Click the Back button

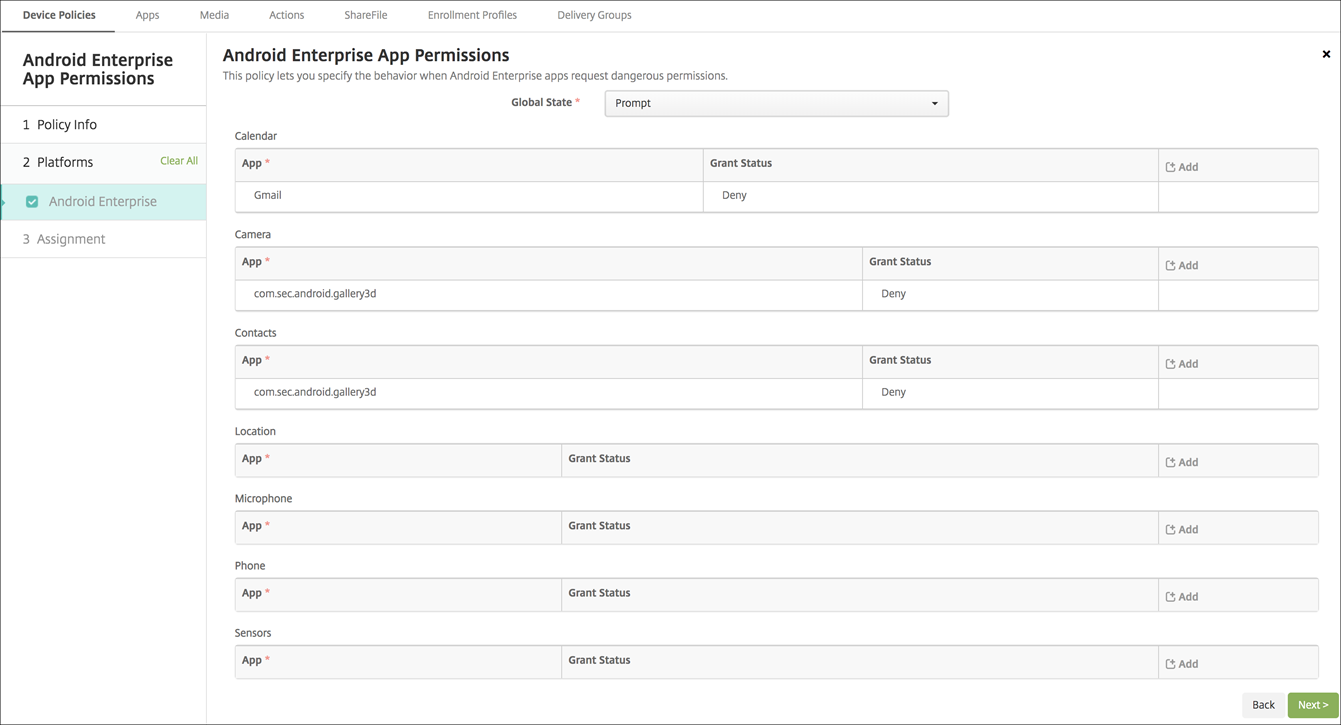pos(1263,705)
